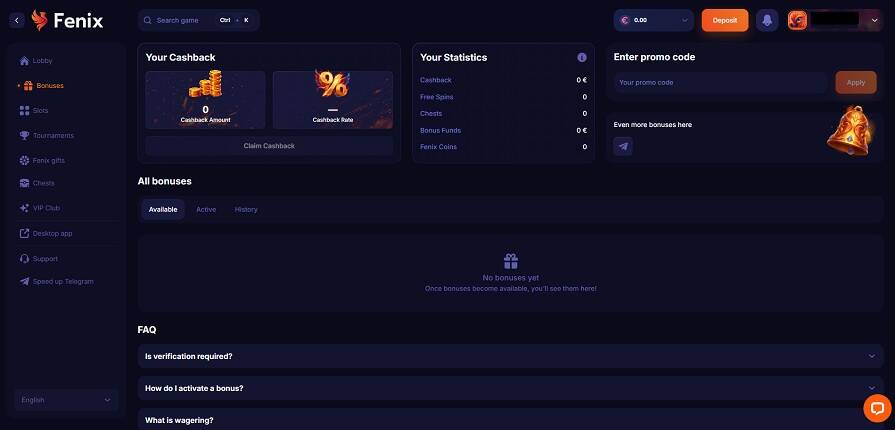This screenshot has height=430, width=895.
Task: Click the orange Deposit button
Action: click(725, 20)
